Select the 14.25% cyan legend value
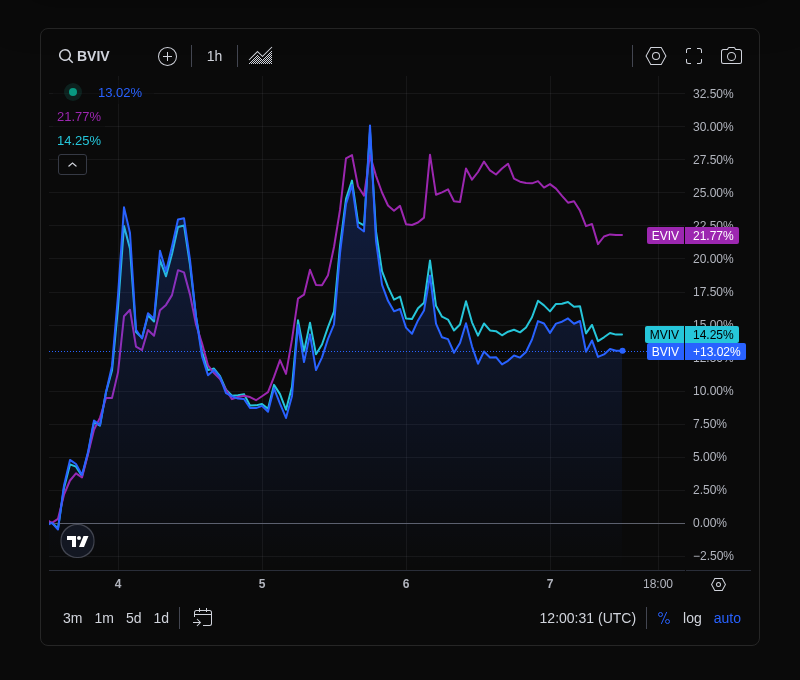The image size is (800, 680). (x=79, y=141)
